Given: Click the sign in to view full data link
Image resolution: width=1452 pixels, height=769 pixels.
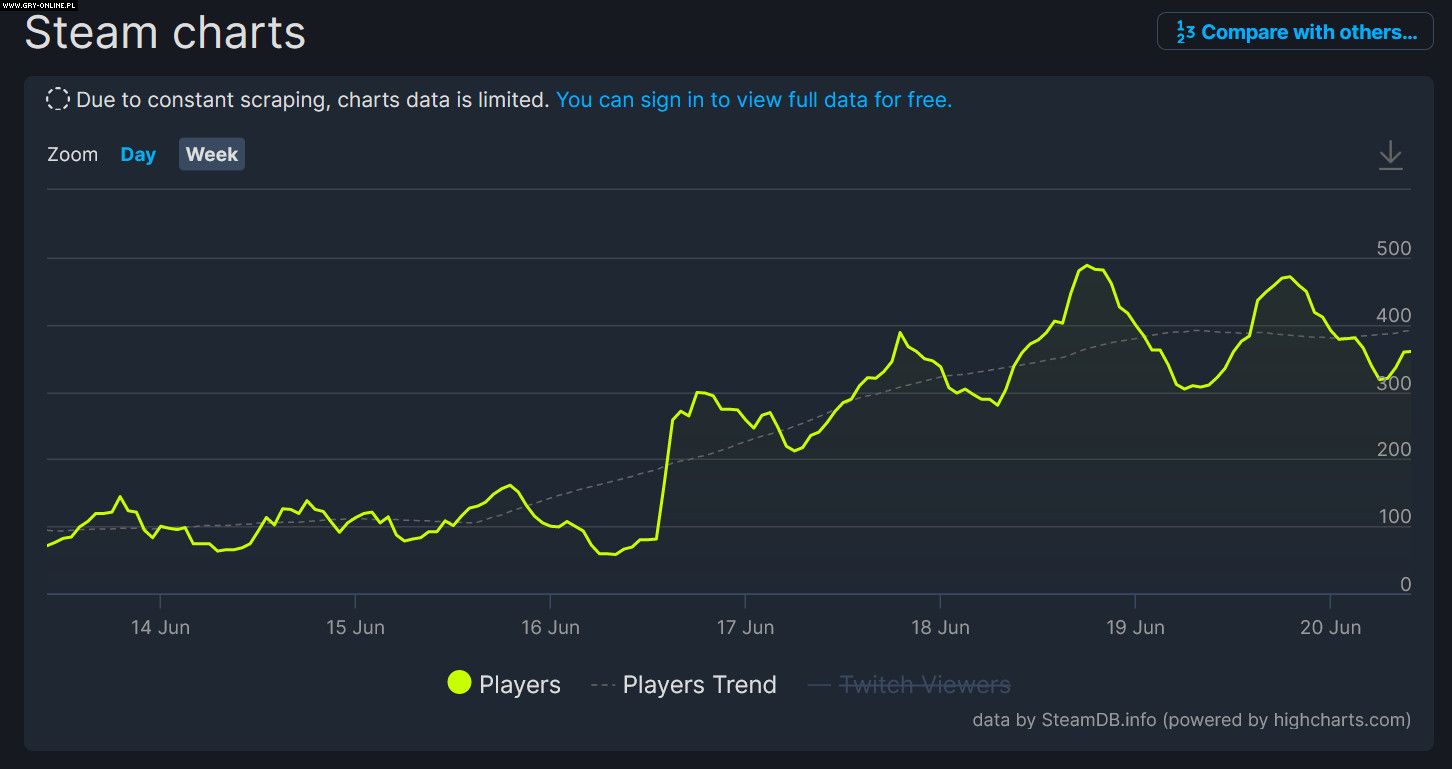Looking at the screenshot, I should coord(754,100).
